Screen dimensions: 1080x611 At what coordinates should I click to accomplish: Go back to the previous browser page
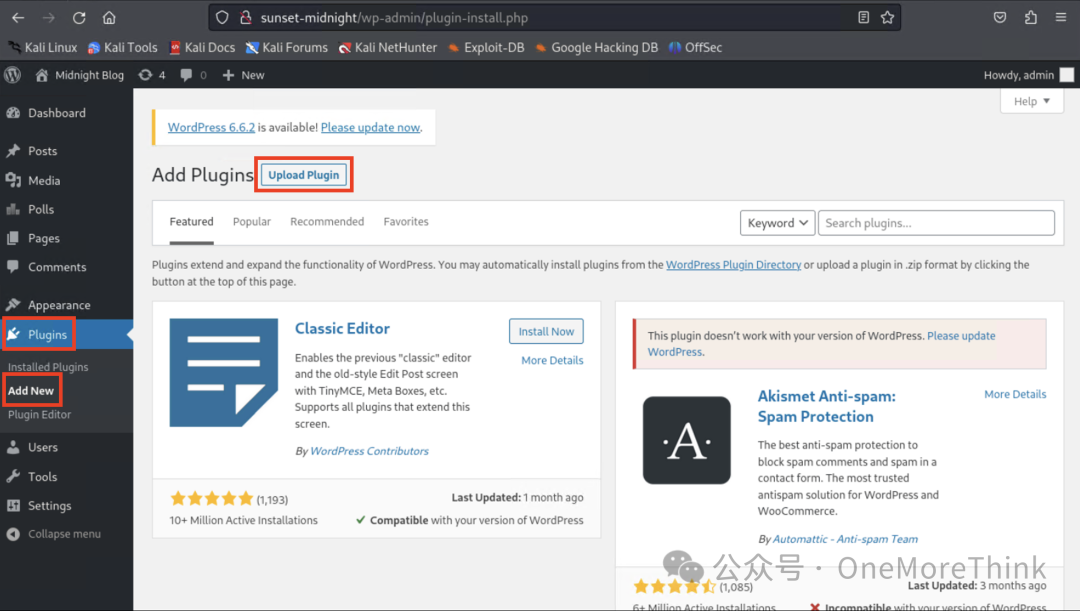click(x=18, y=18)
